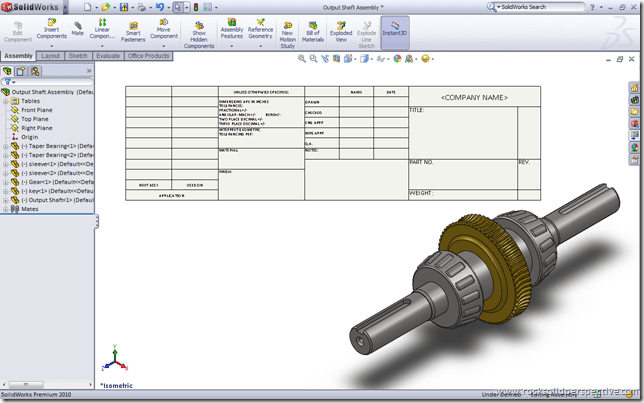Expand the Tables folder in tree
The height and width of the screenshot is (403, 644).
5,101
